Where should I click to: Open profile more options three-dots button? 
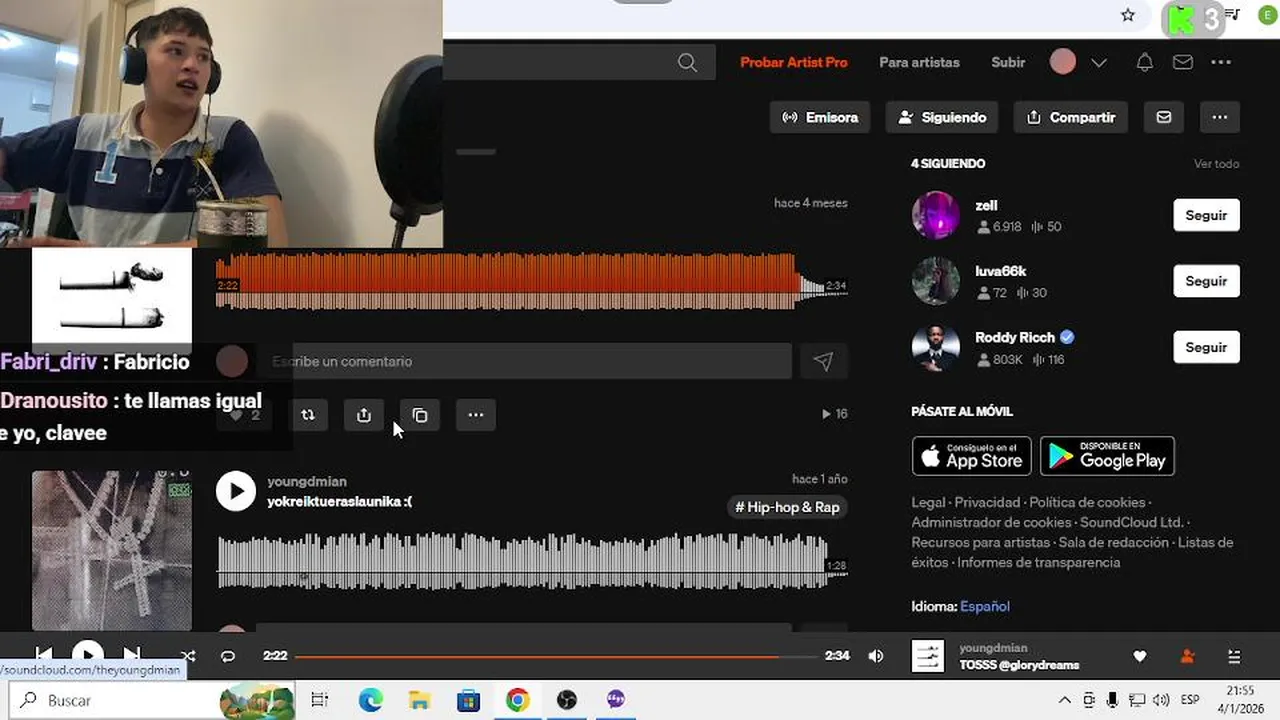1220,117
